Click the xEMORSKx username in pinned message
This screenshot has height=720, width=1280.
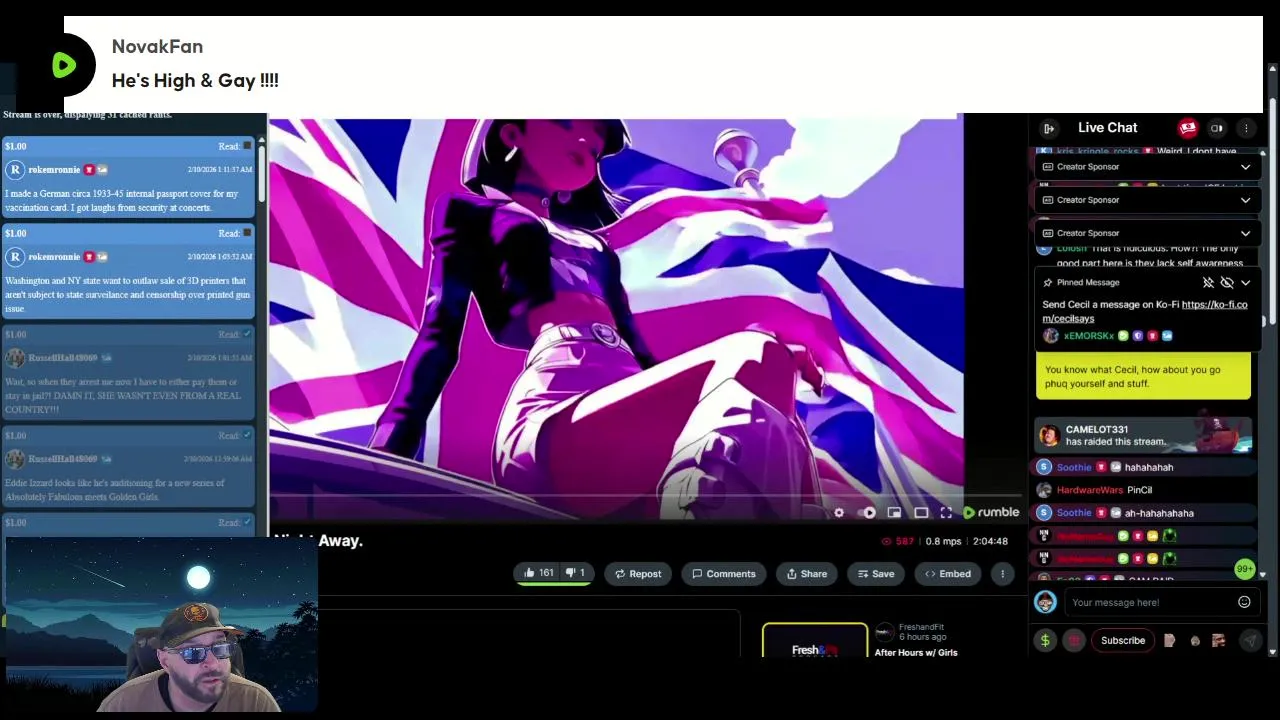click(x=1089, y=336)
